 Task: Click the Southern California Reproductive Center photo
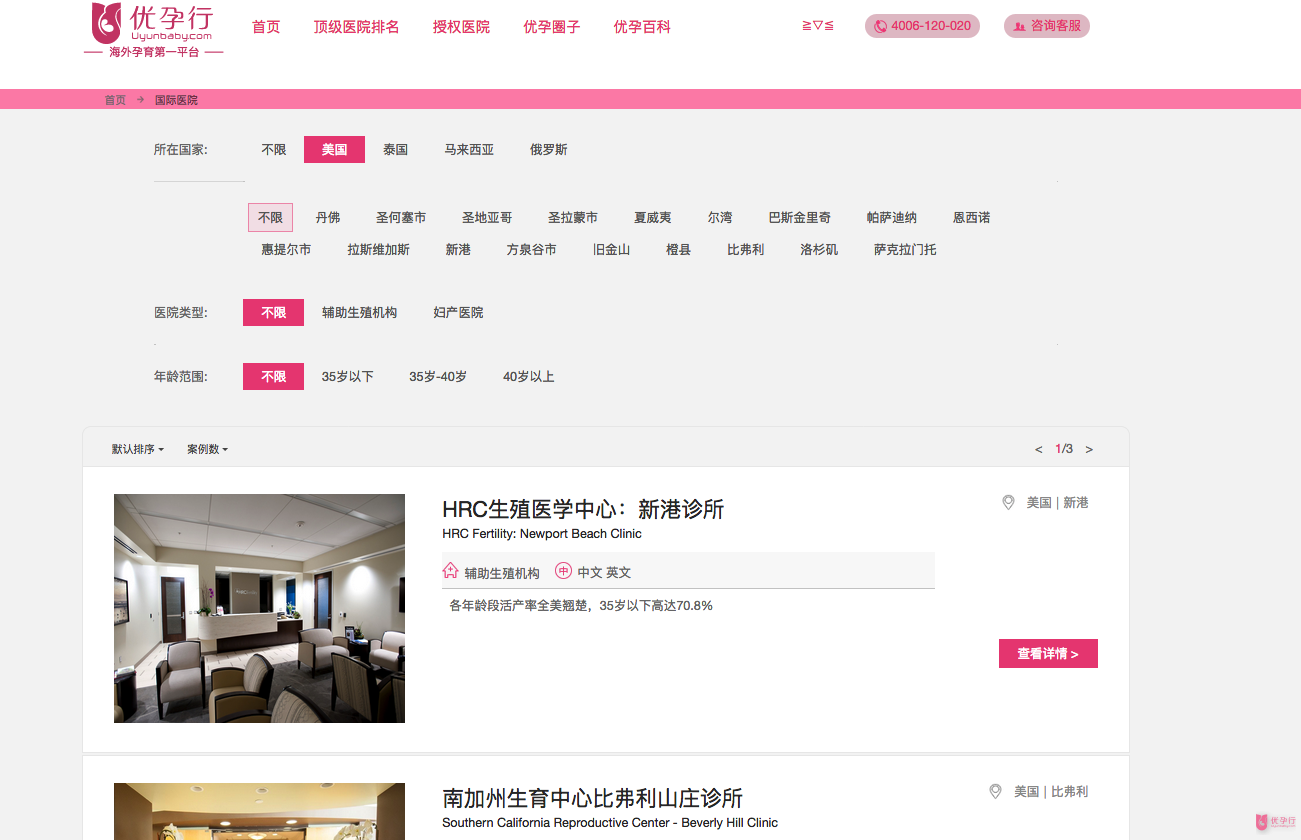click(x=259, y=811)
